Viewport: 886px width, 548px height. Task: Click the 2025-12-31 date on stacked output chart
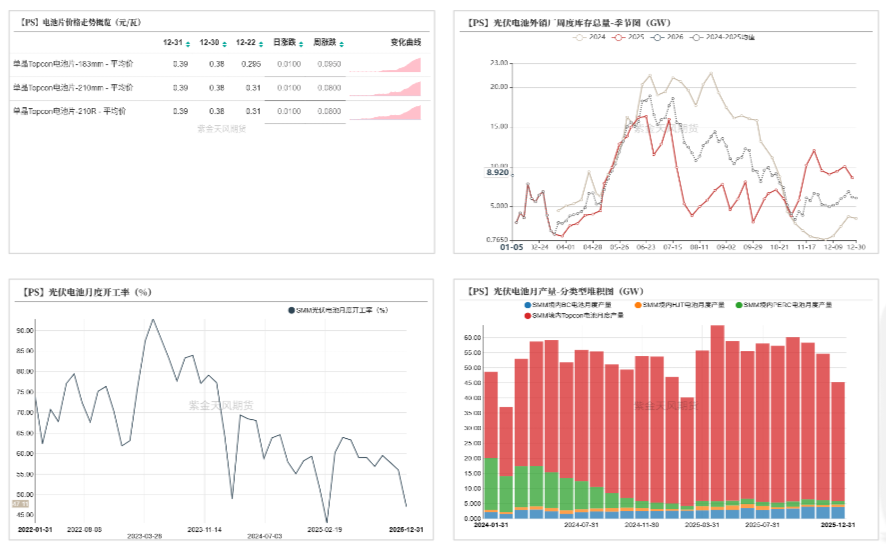837,525
